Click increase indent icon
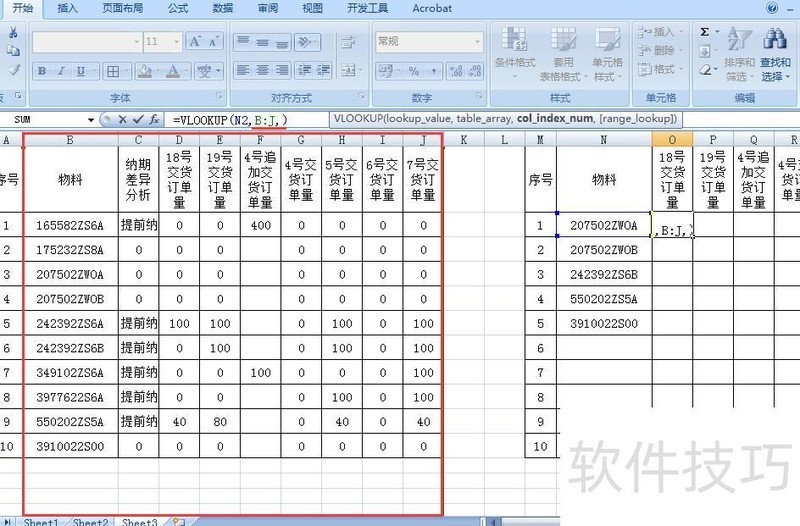Screen dimensions: 800x526 pos(323,70)
